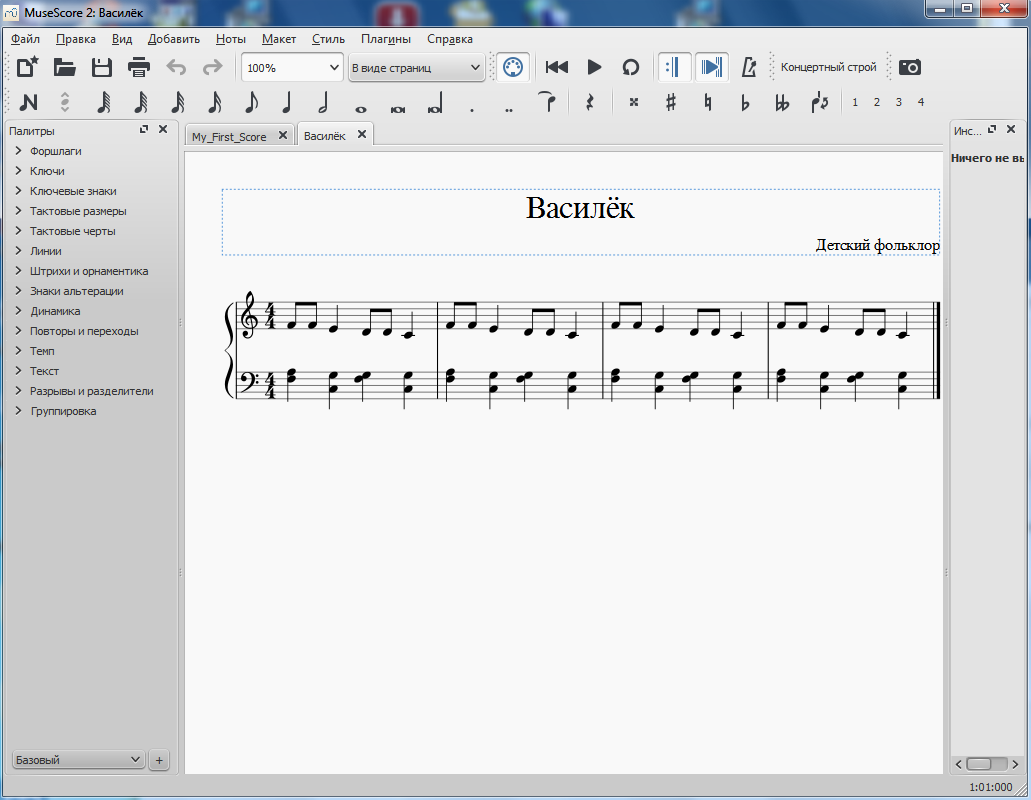Flip note stem direction
The width and height of the screenshot is (1031, 800).
[x=819, y=103]
